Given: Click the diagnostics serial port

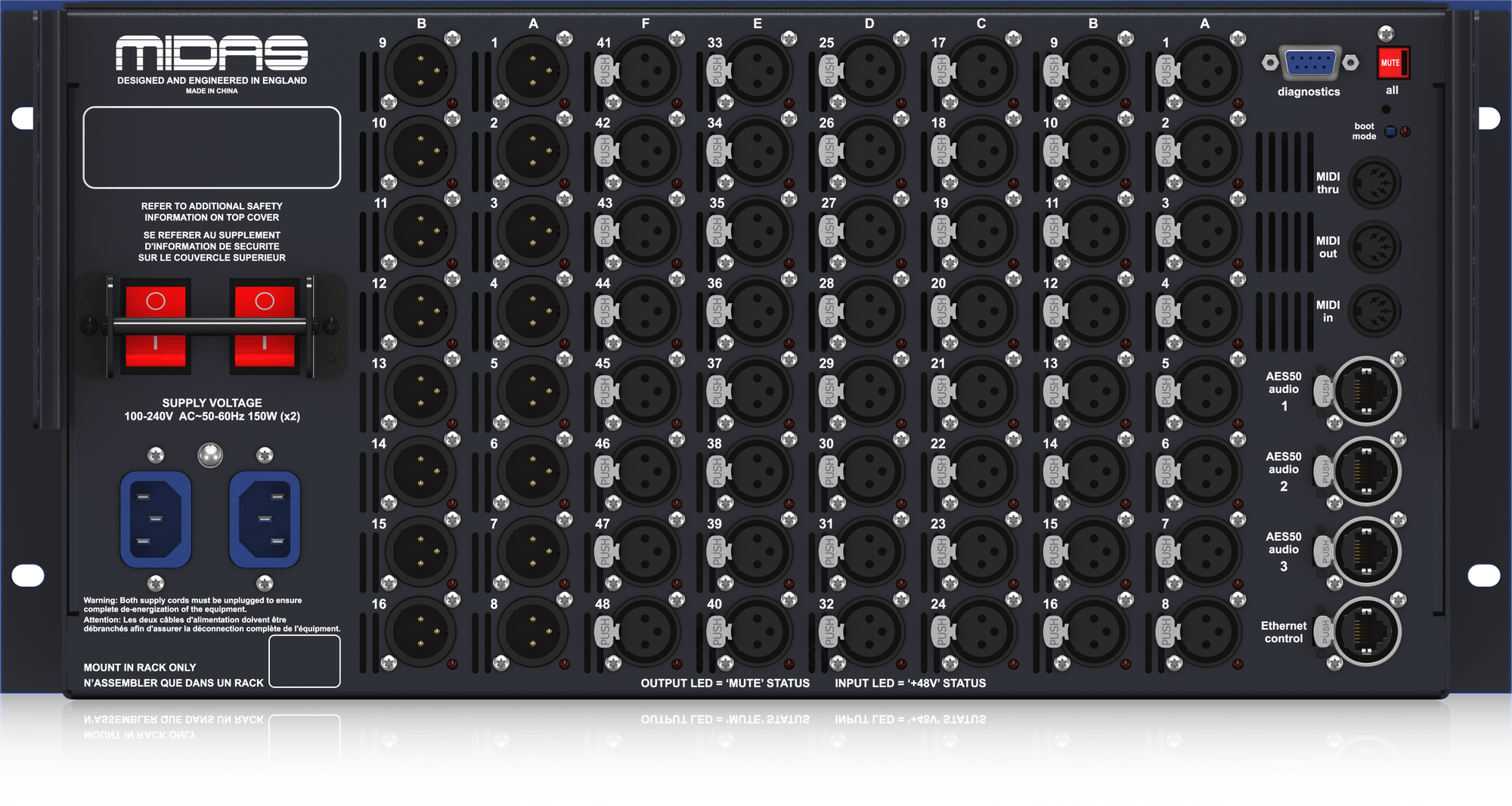Looking at the screenshot, I should (1310, 63).
